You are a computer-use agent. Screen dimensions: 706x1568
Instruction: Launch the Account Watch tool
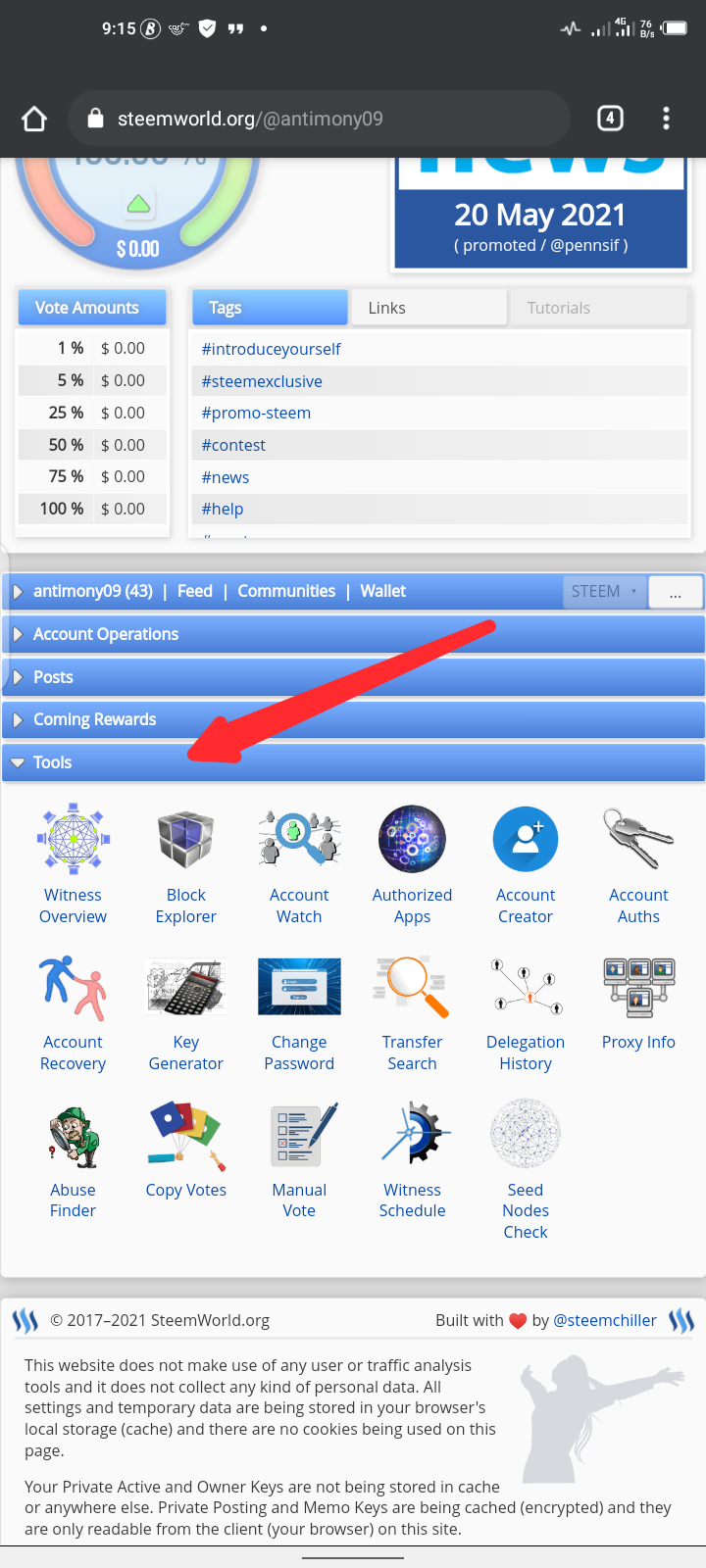pos(299,863)
